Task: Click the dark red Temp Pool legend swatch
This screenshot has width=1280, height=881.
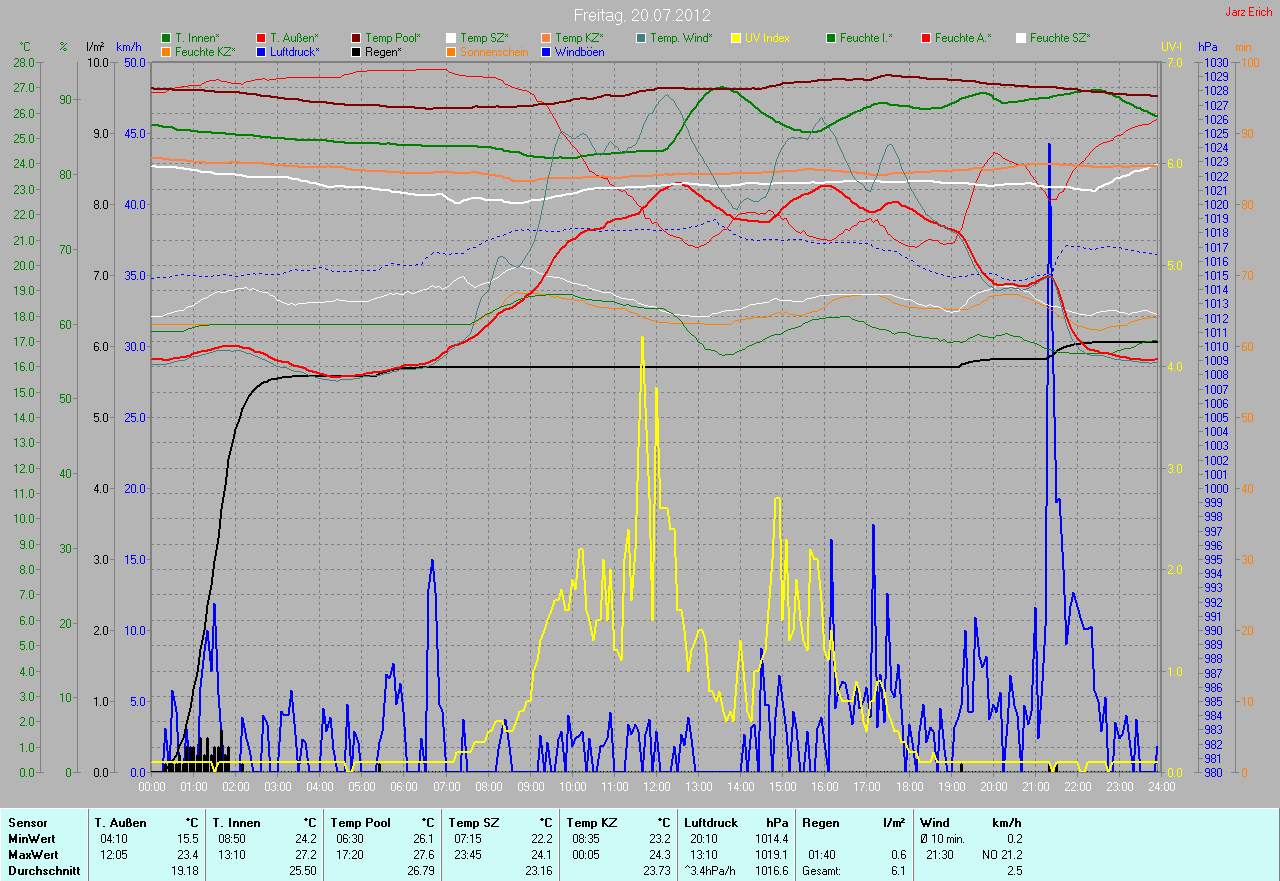Action: click(356, 38)
